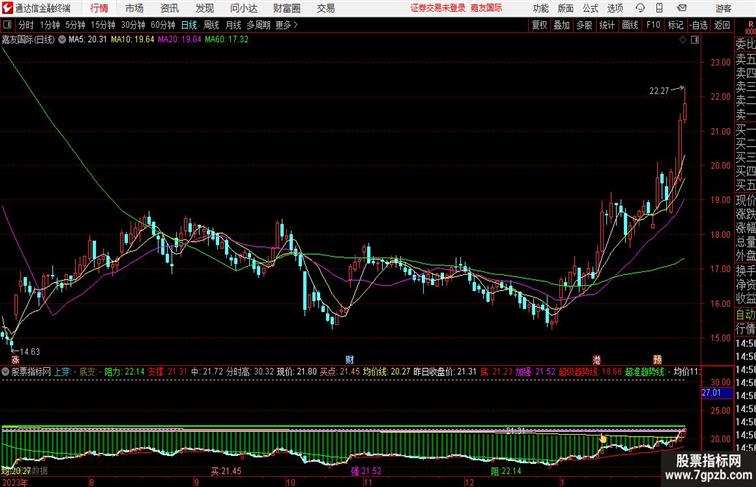756x487 pixels.
Task: Switch to 分时 period
Action: coord(26,25)
